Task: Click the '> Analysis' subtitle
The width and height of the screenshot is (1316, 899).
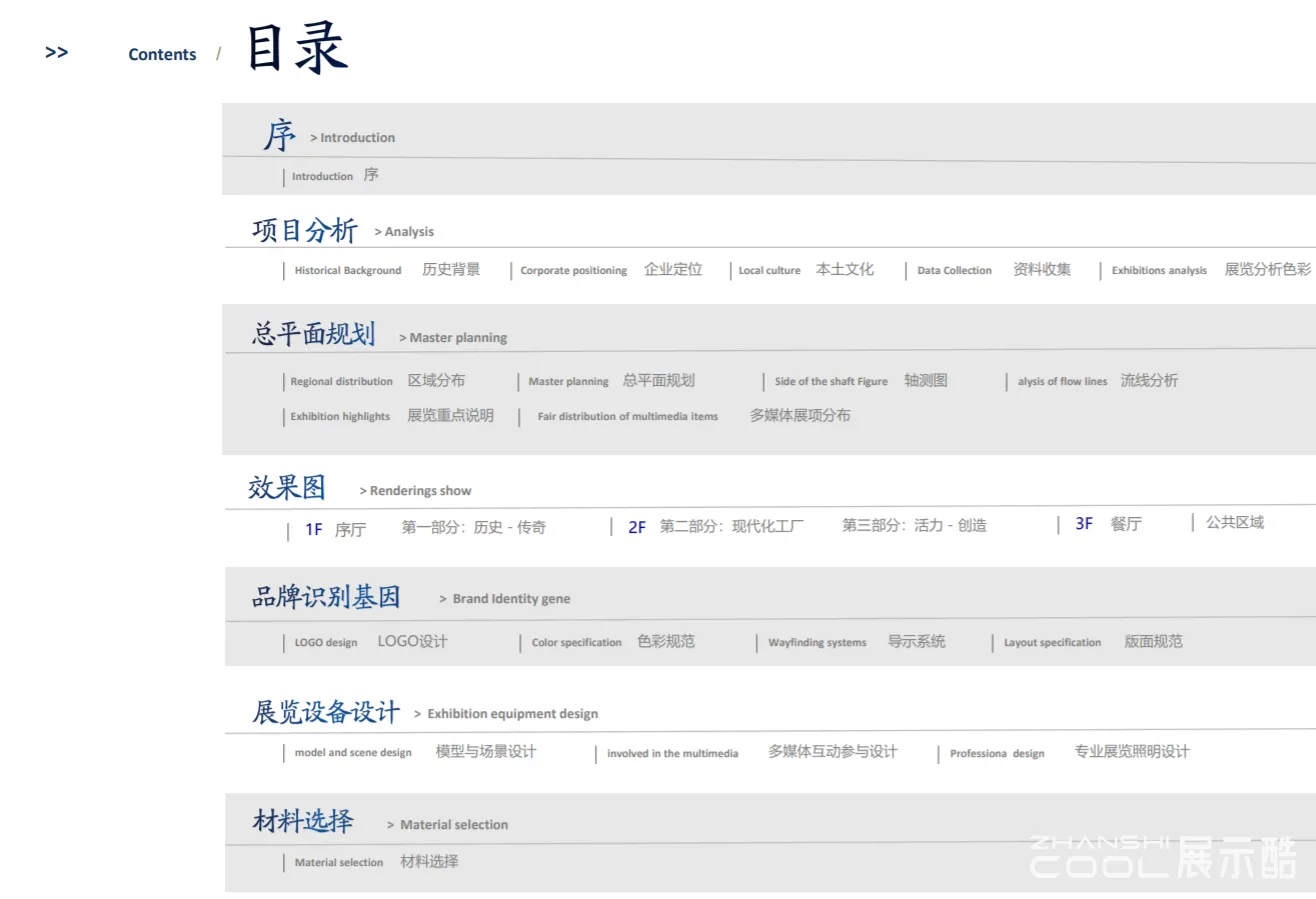Action: tap(404, 232)
